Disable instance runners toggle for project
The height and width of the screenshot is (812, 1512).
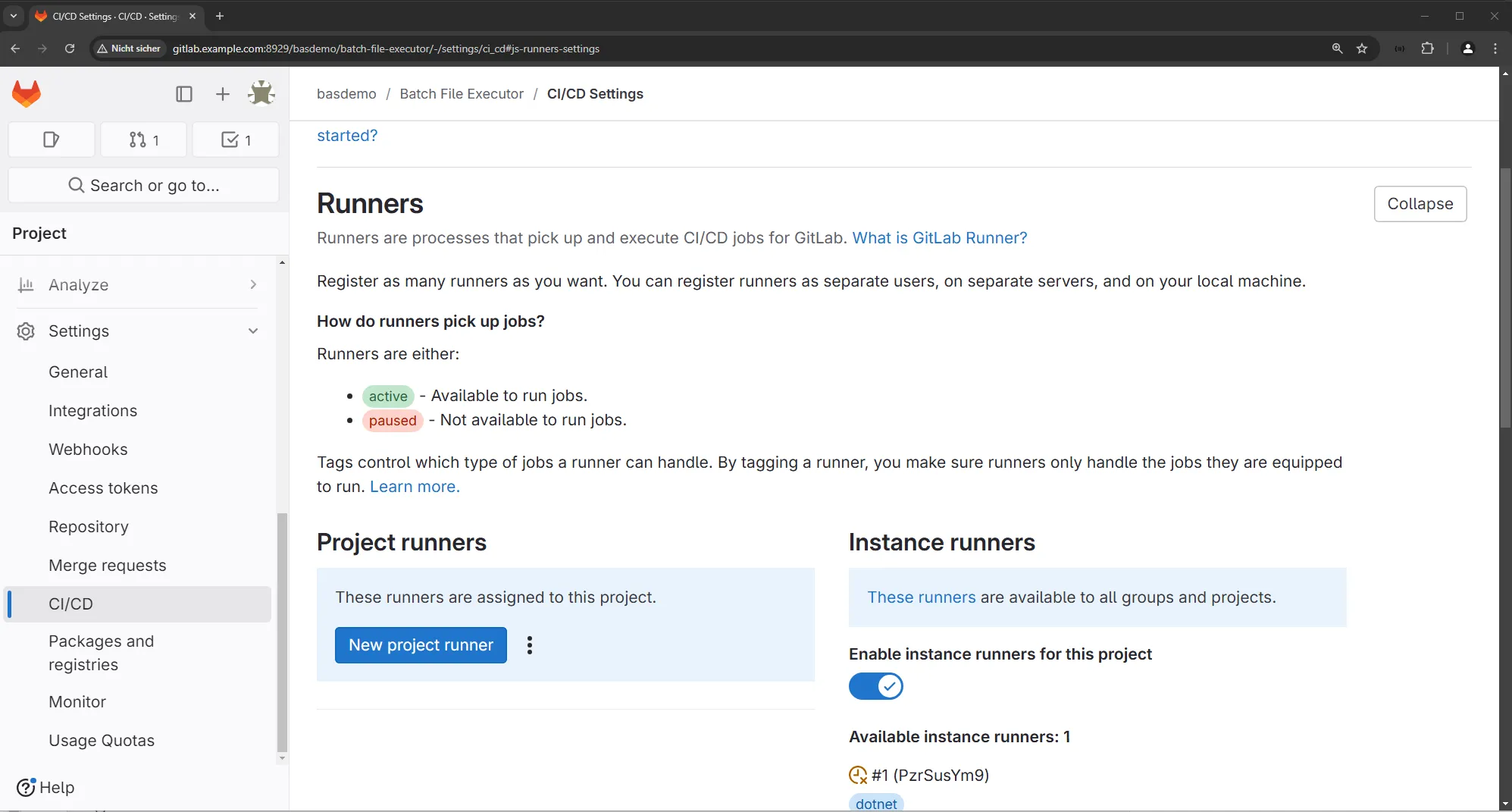click(x=876, y=686)
